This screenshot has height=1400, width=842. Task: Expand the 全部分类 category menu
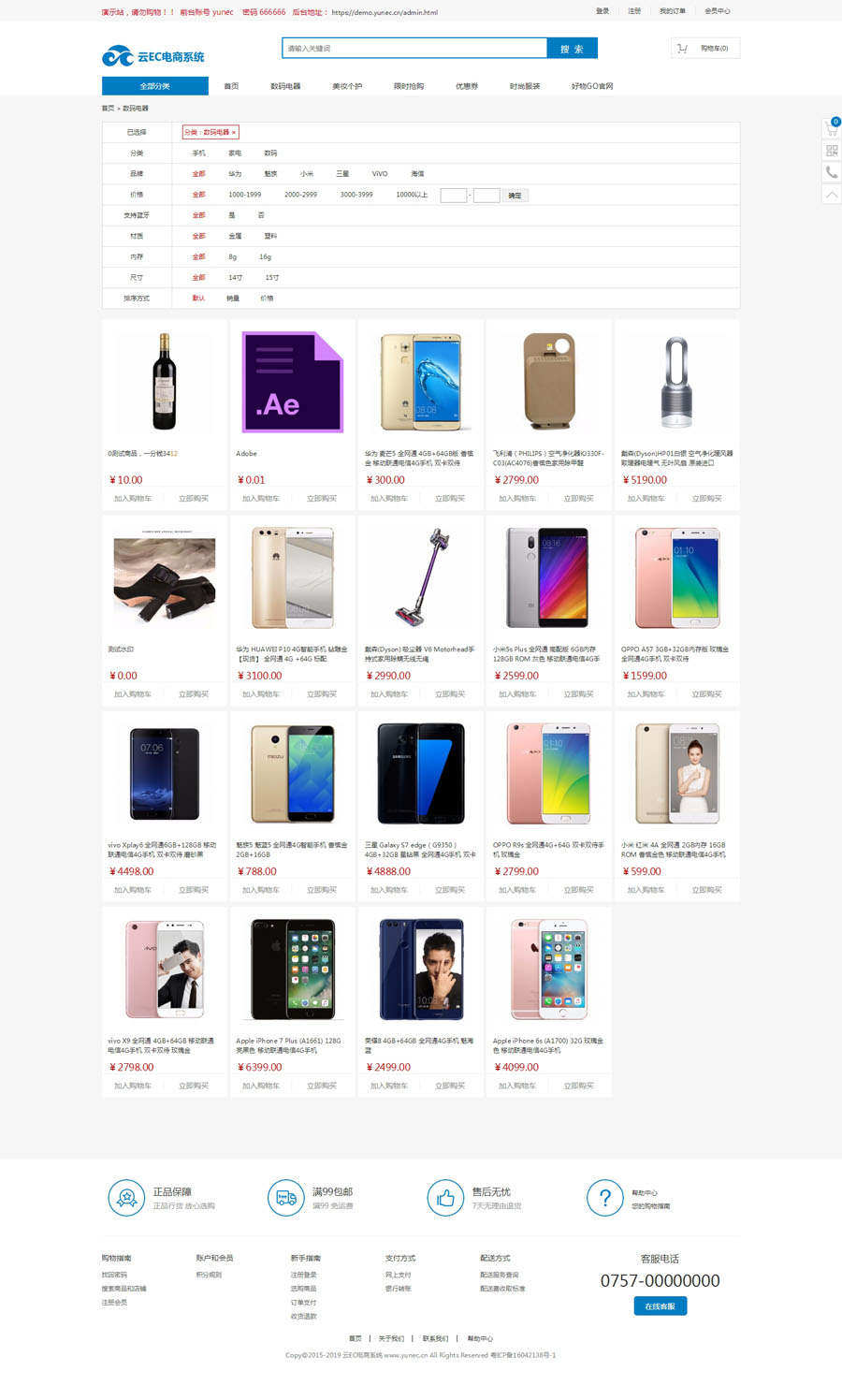coord(155,86)
